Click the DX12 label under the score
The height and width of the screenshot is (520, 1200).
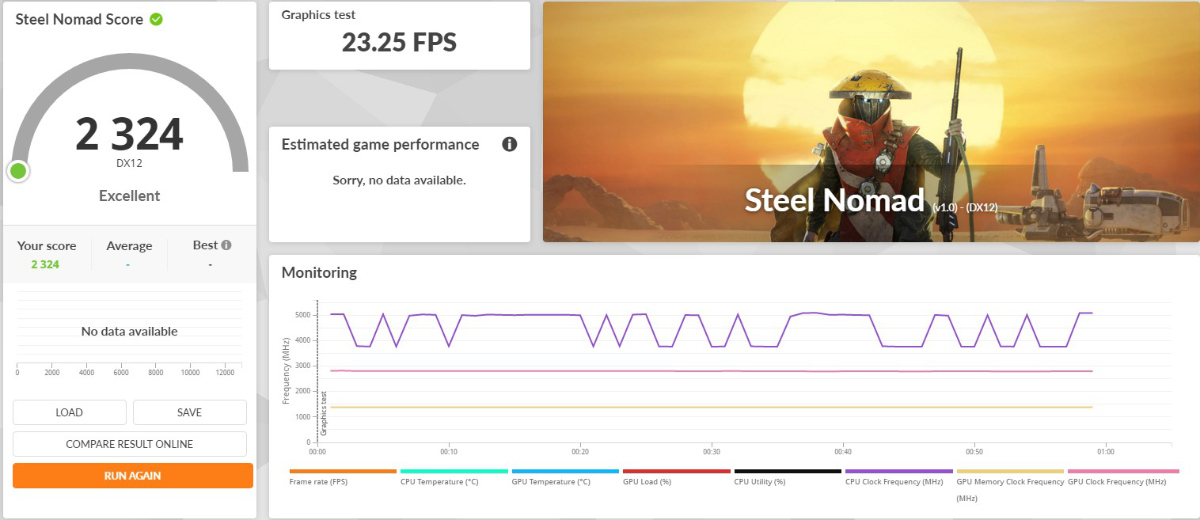(x=129, y=162)
